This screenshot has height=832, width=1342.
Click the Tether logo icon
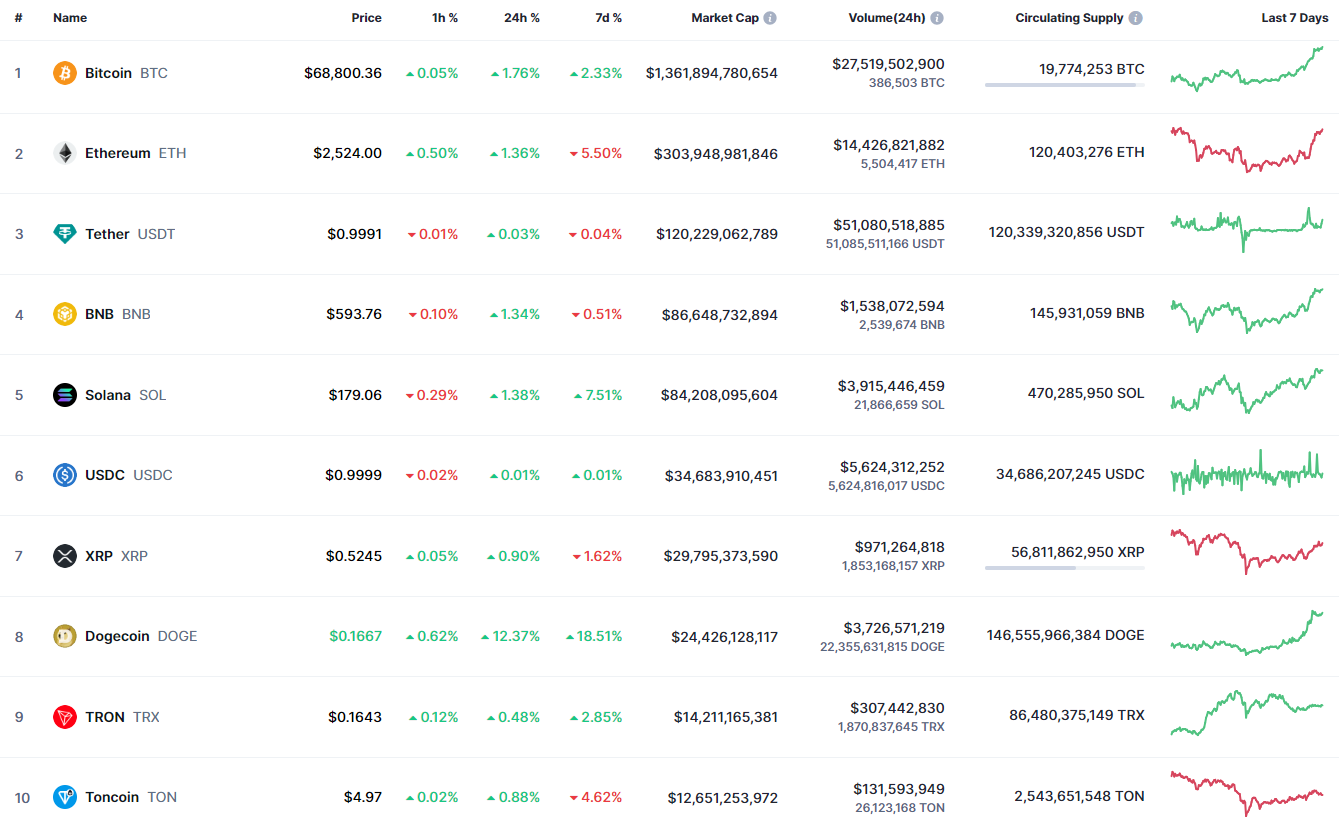tap(65, 234)
